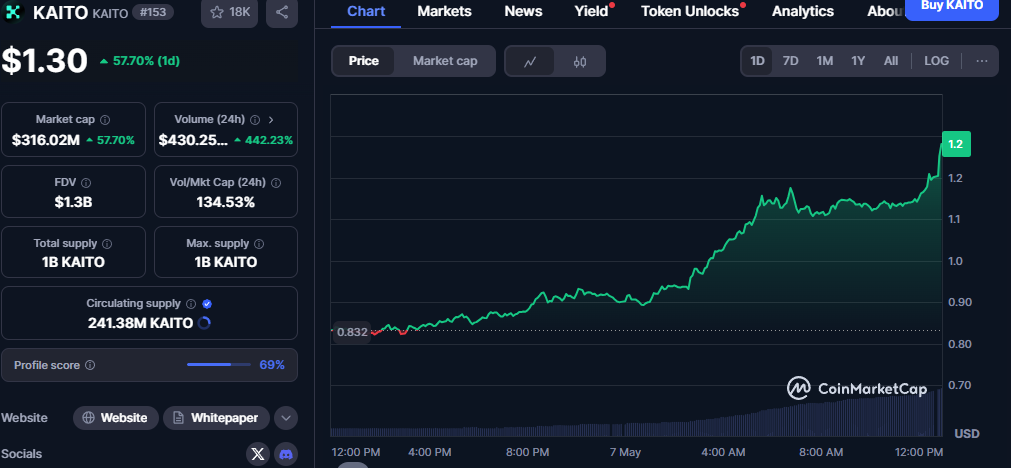Select the candlestick chart type icon
Screen dimensions: 1011x468
point(580,62)
